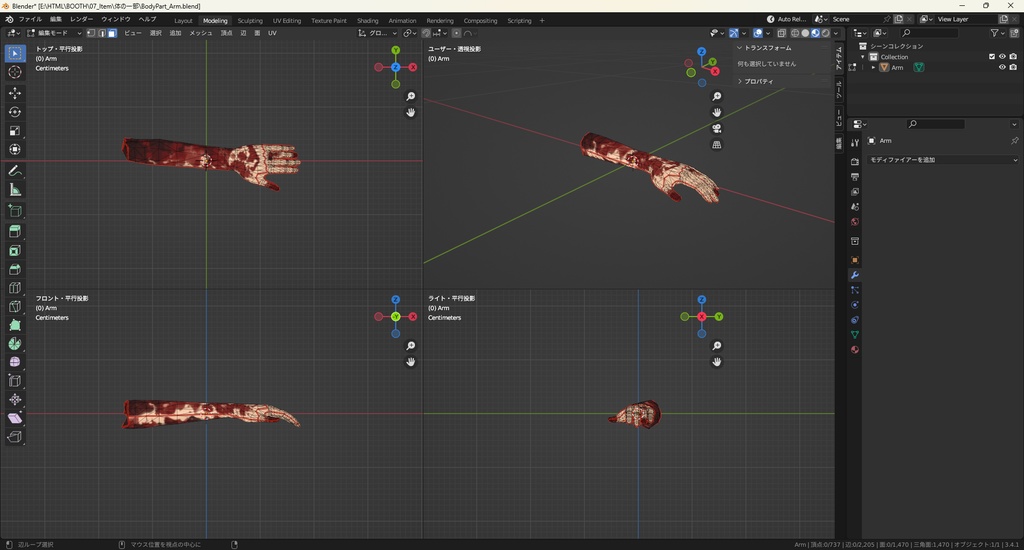Activate the Cursor tool
Image resolution: width=1024 pixels, height=550 pixels.
coord(15,72)
